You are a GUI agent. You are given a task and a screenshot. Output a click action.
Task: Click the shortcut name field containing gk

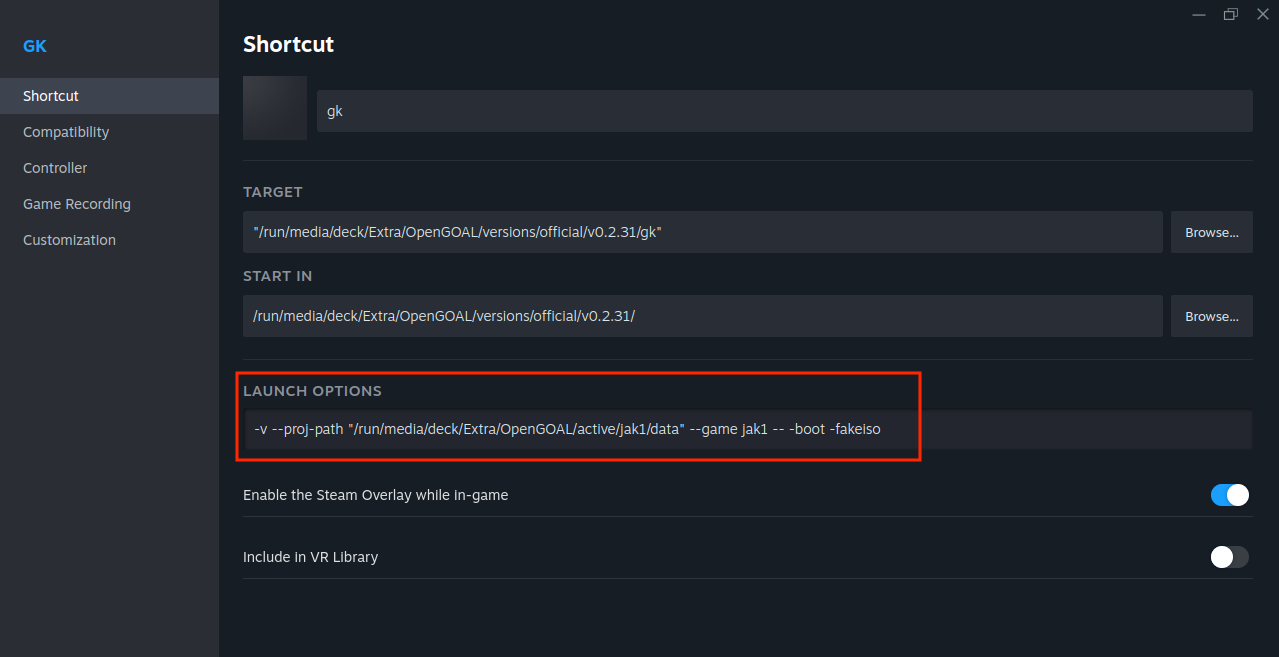[x=784, y=111]
